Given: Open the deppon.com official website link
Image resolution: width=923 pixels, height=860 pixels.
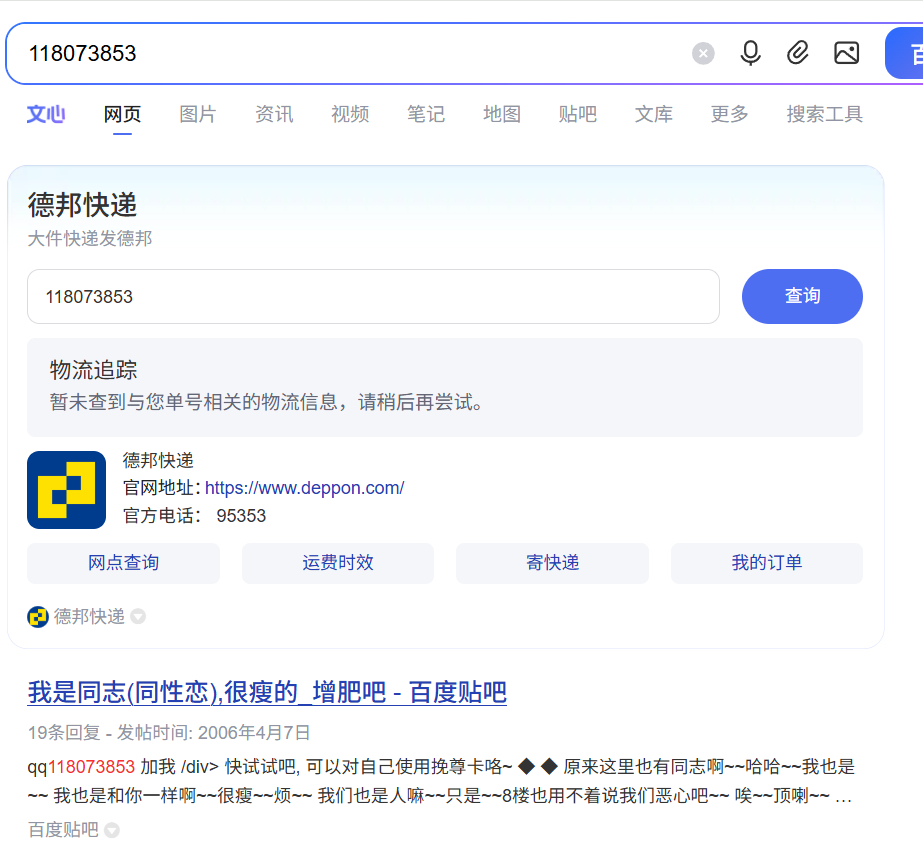Looking at the screenshot, I should [304, 488].
